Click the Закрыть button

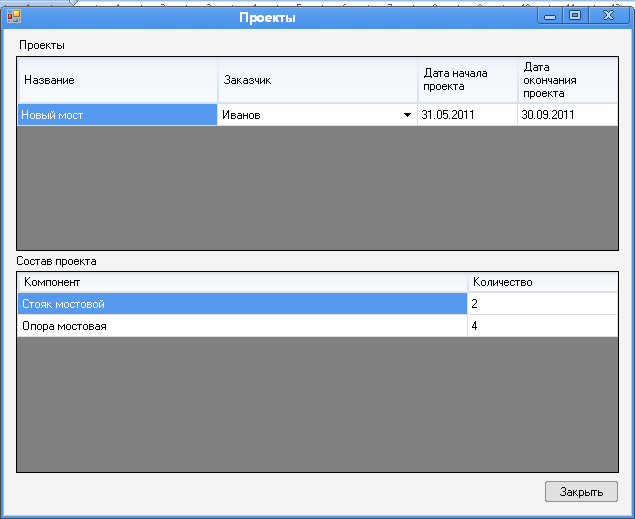tap(581, 491)
